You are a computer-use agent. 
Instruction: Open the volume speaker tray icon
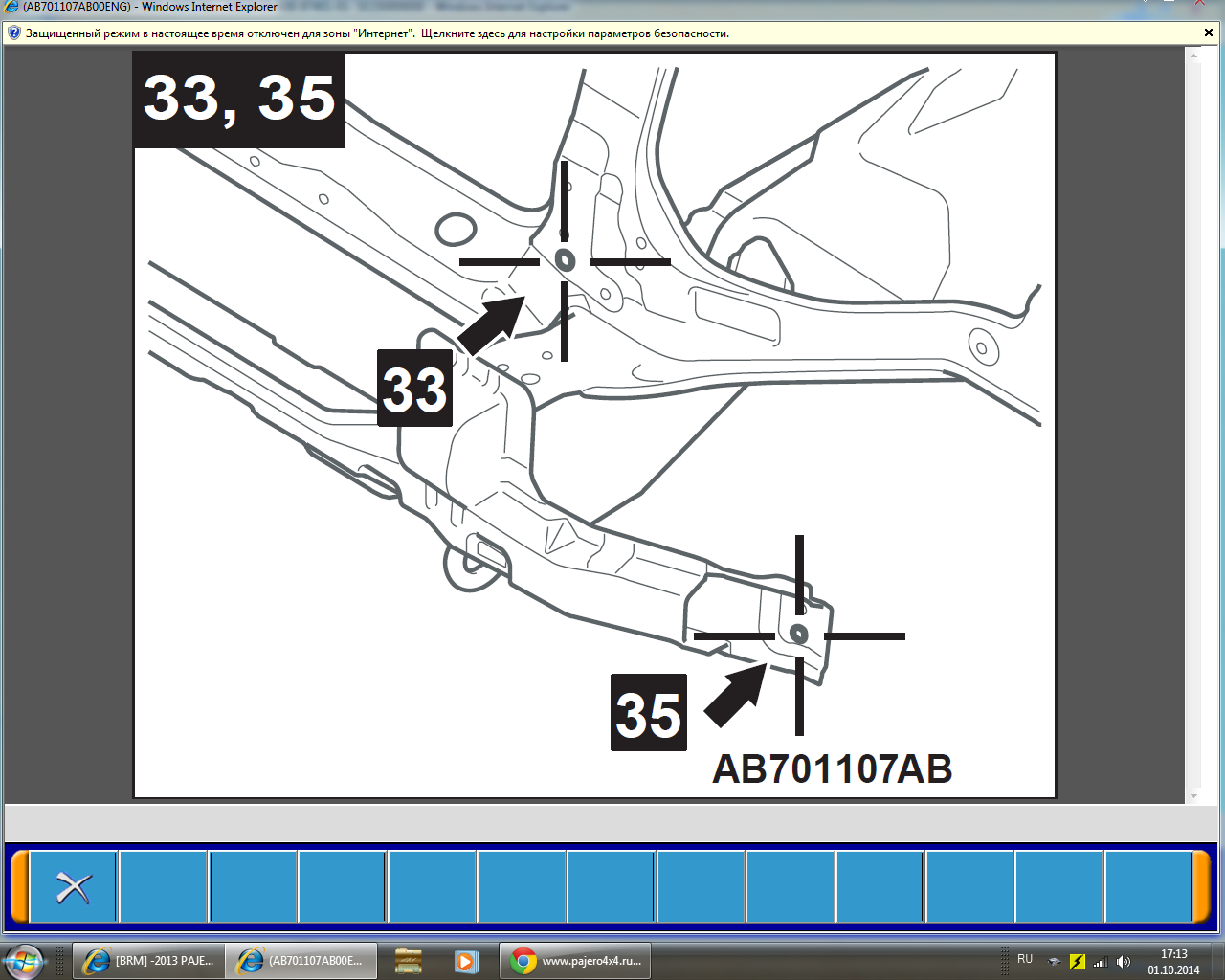(x=1124, y=962)
